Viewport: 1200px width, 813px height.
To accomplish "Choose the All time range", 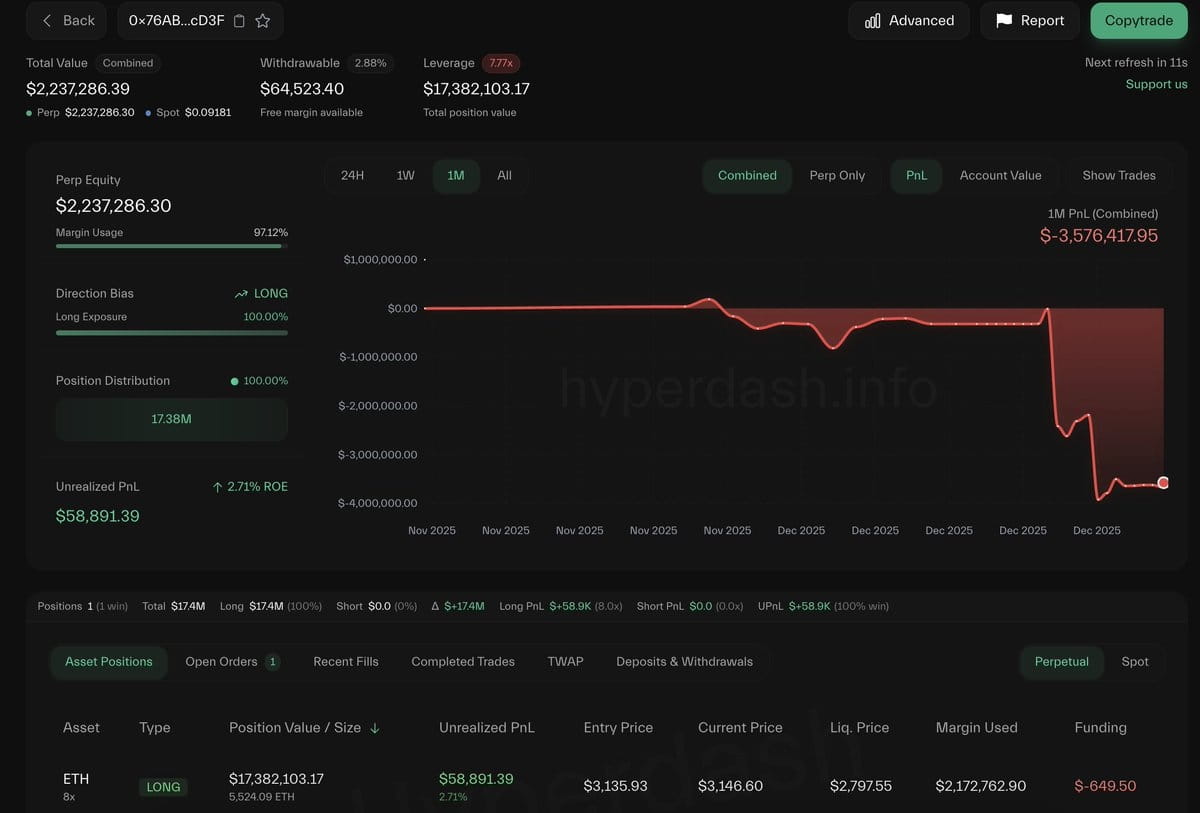I will [504, 175].
